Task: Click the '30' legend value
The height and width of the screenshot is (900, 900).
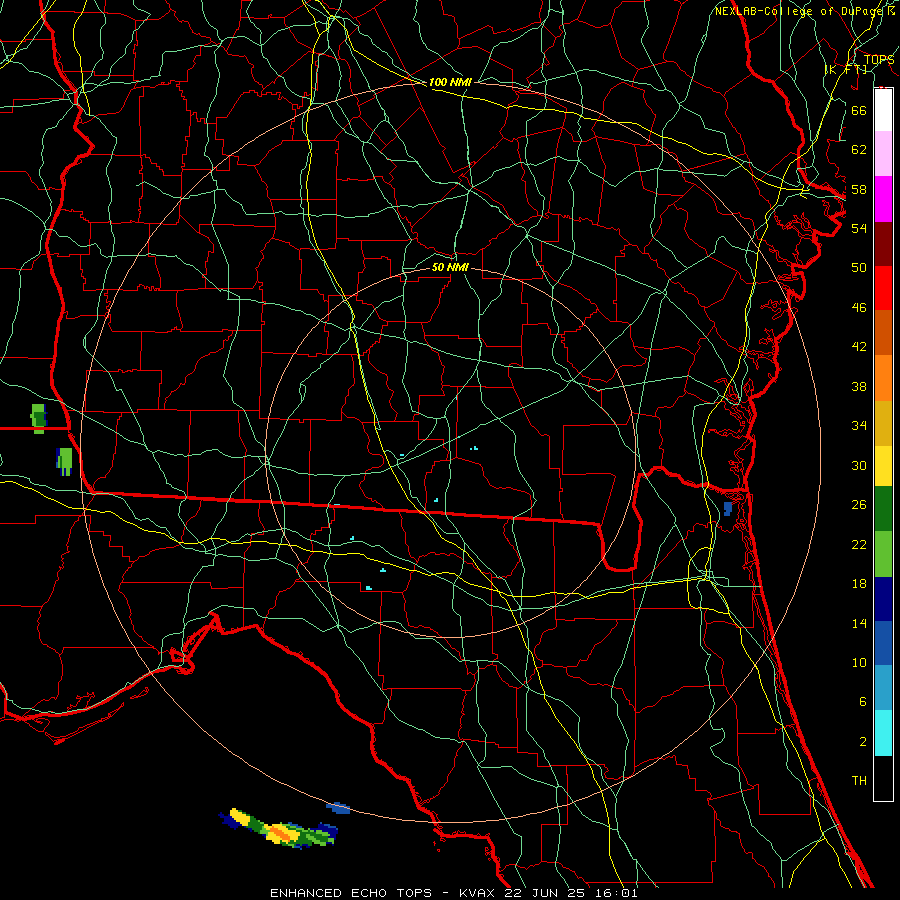Action: click(859, 465)
